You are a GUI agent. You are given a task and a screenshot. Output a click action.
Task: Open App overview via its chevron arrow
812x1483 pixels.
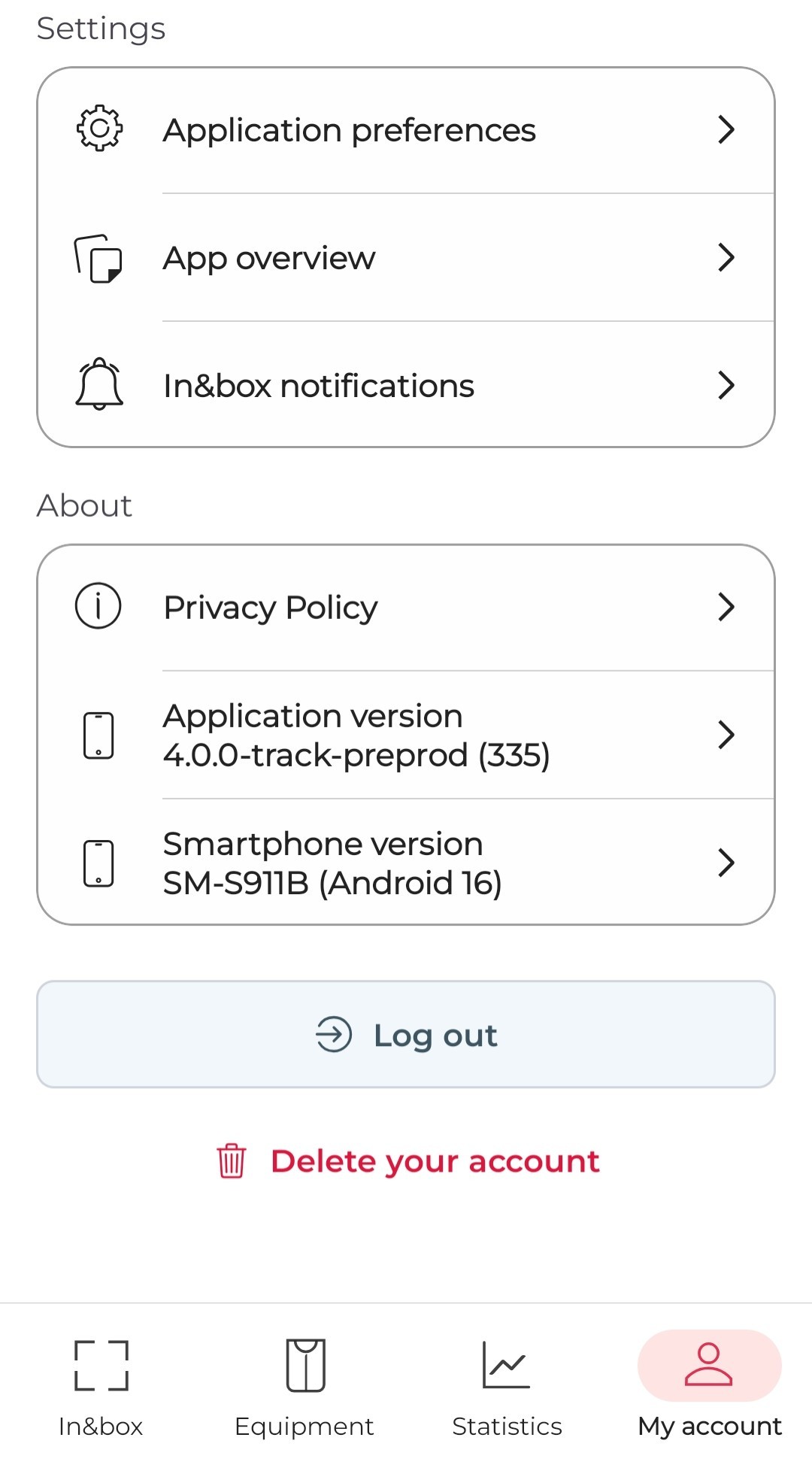click(x=726, y=257)
